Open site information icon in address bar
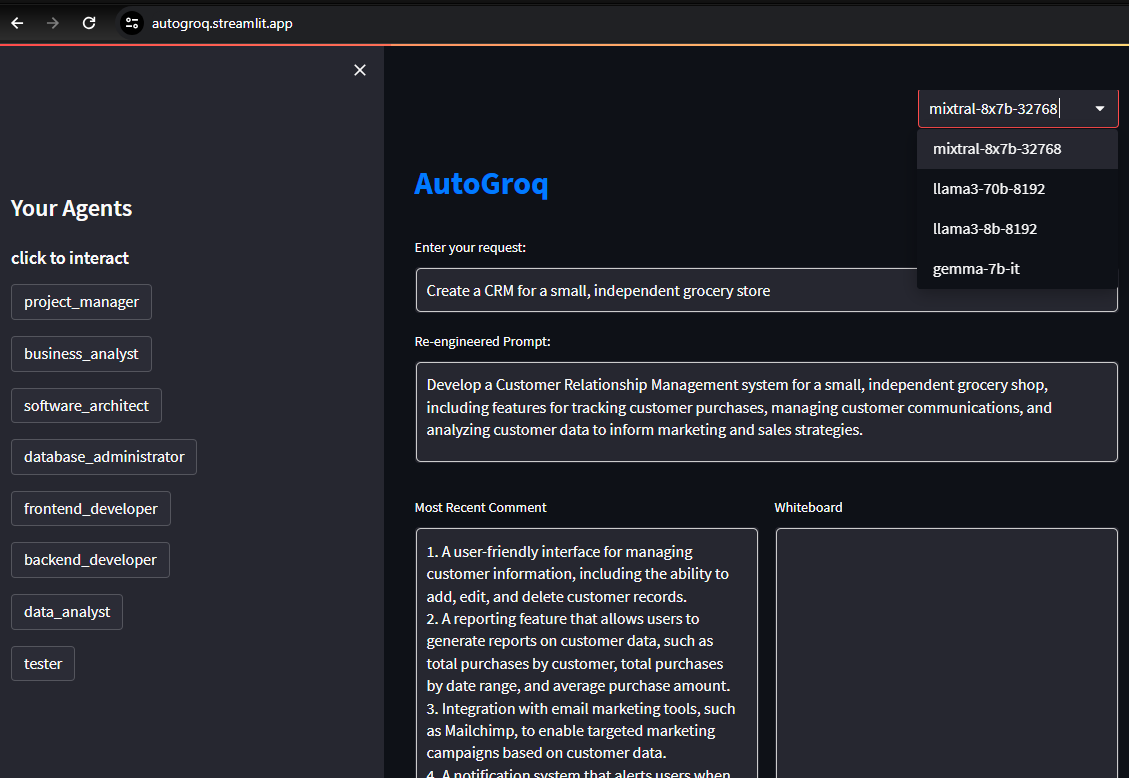This screenshot has width=1129, height=778. [132, 23]
